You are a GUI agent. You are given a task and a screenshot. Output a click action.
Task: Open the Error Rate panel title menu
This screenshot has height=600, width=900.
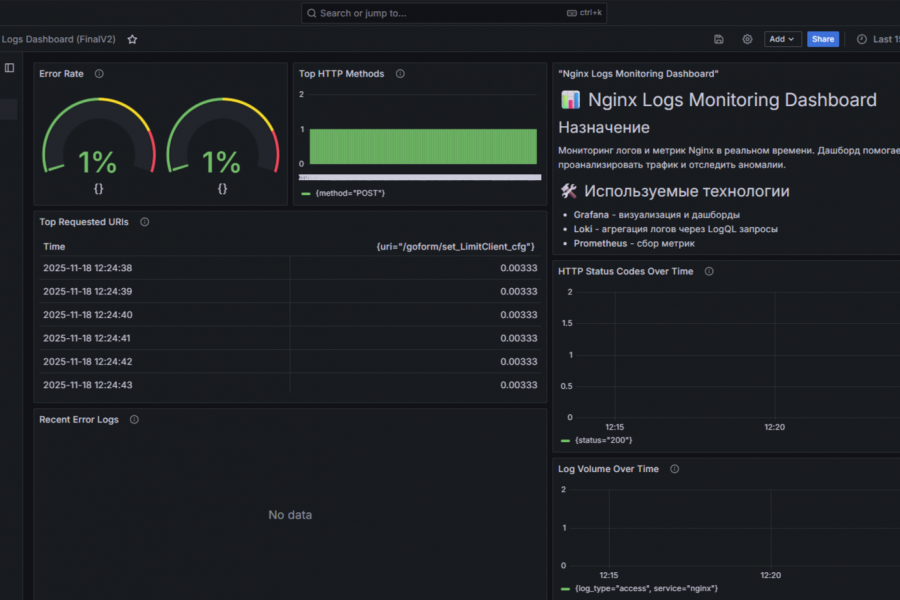point(61,73)
